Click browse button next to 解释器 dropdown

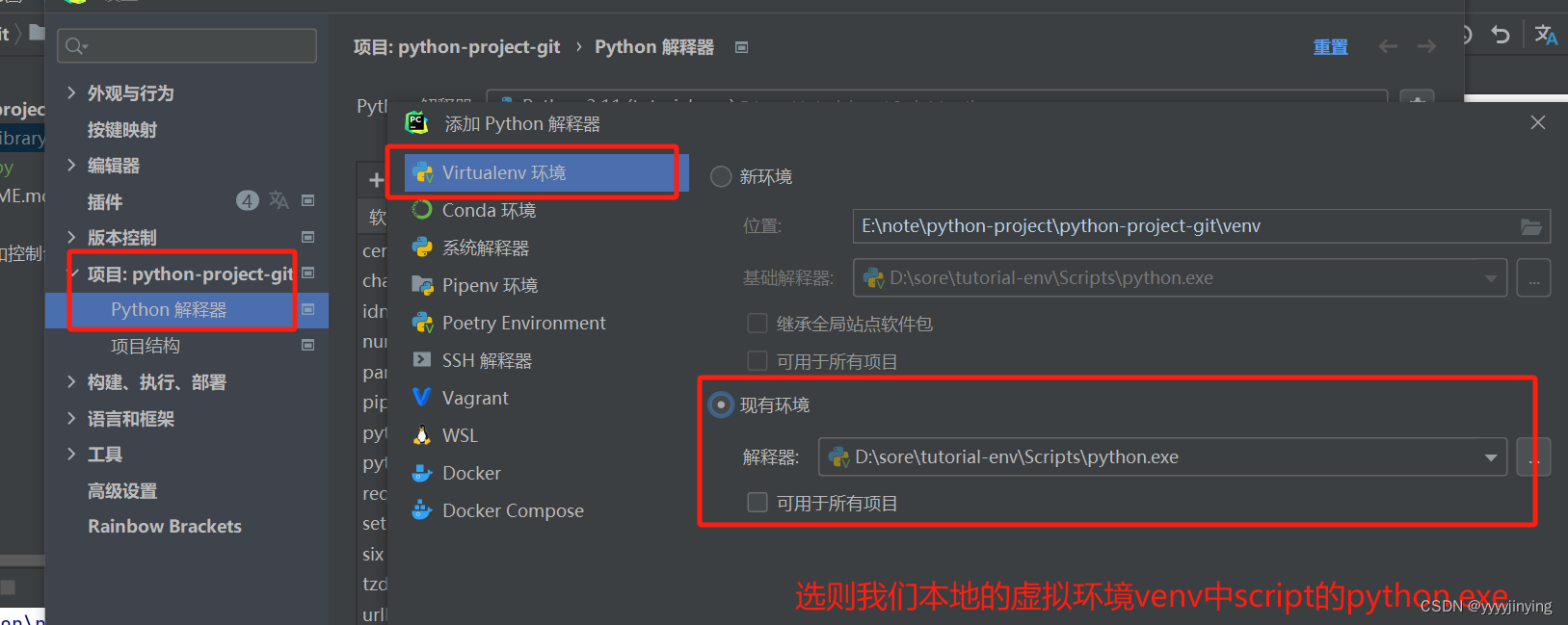click(x=1533, y=457)
